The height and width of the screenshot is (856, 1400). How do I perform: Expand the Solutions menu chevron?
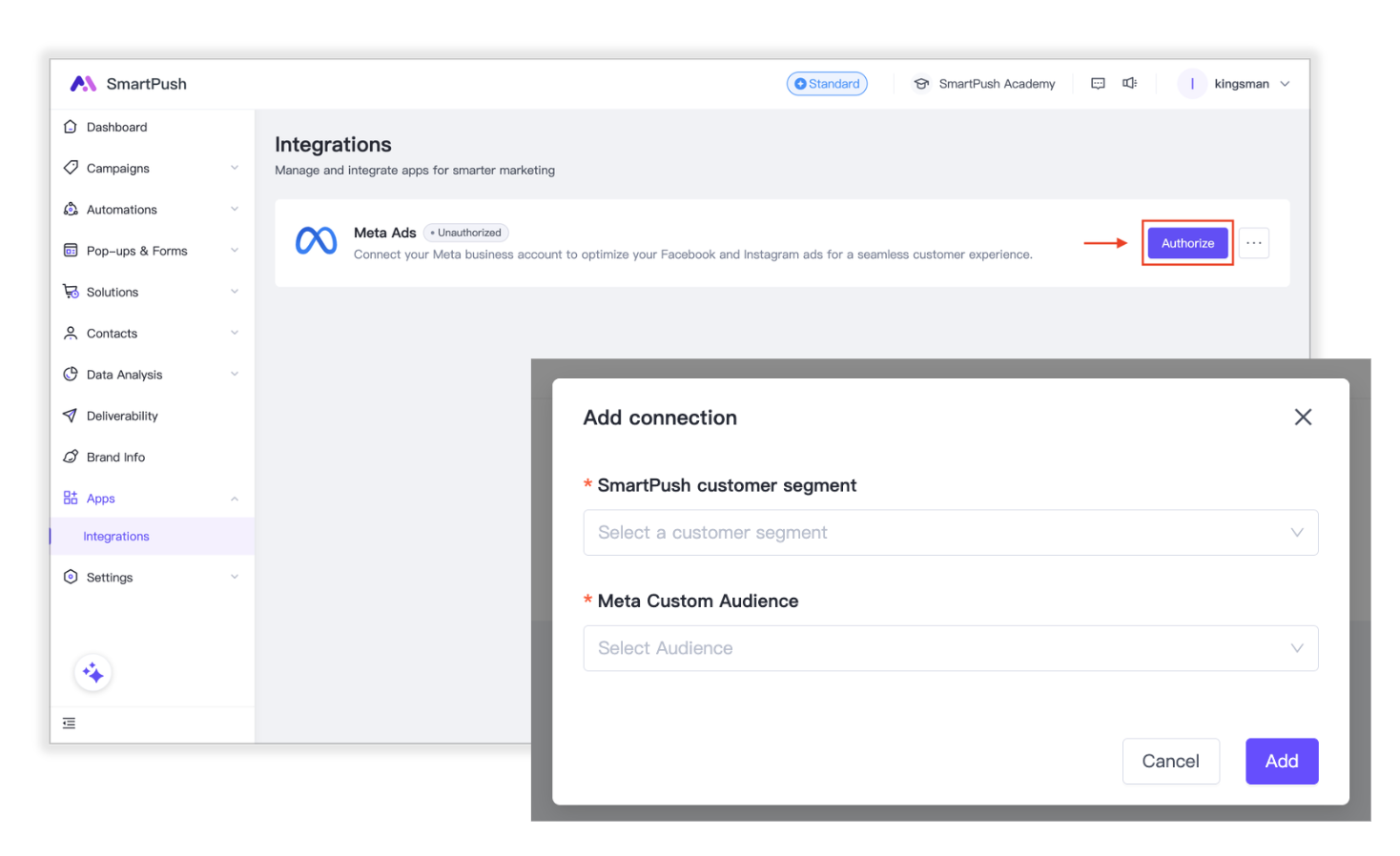[235, 292]
